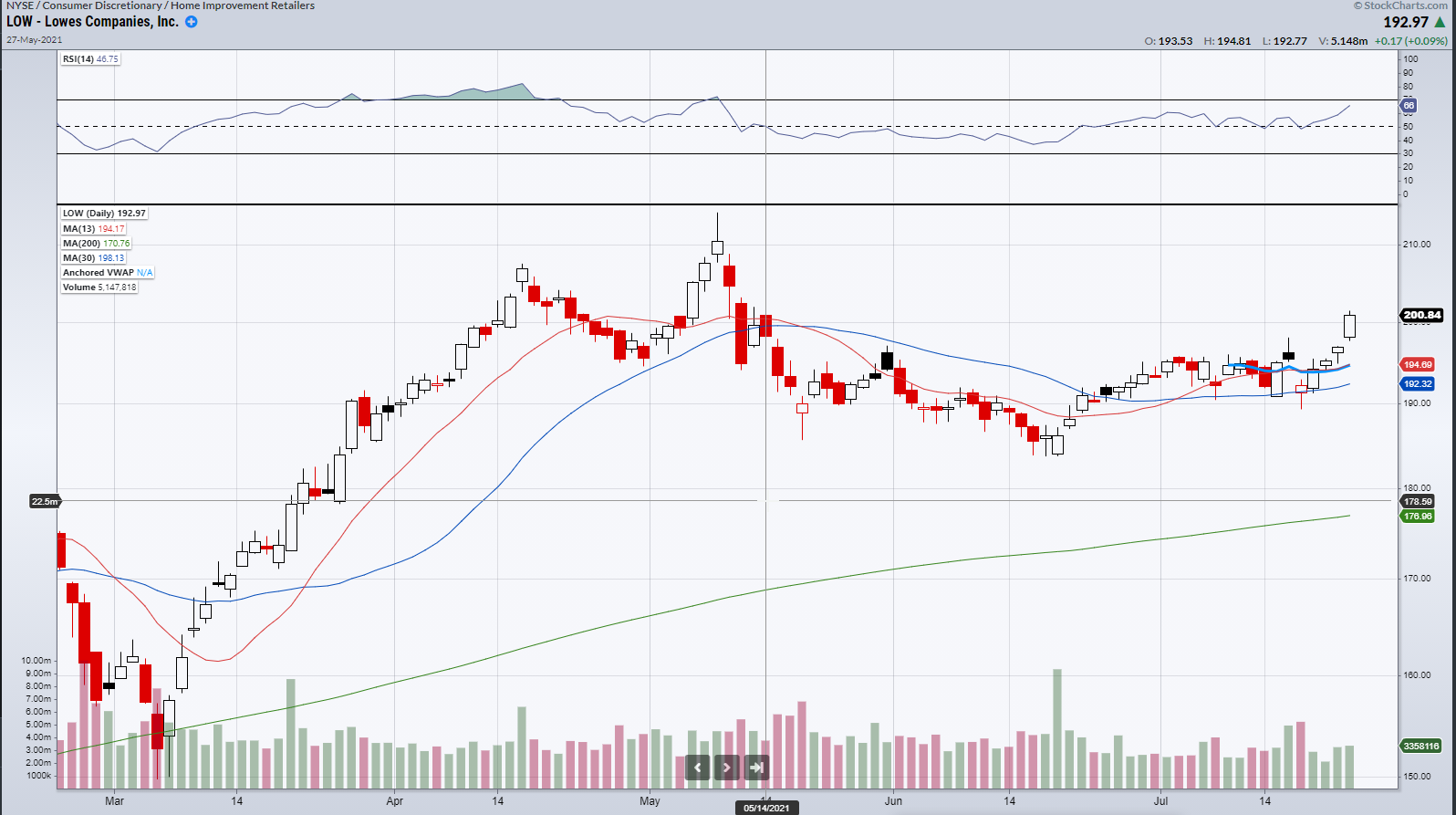This screenshot has height=815, width=1456.
Task: Select the MA(30) 198.13 legend entry
Action: tap(93, 257)
